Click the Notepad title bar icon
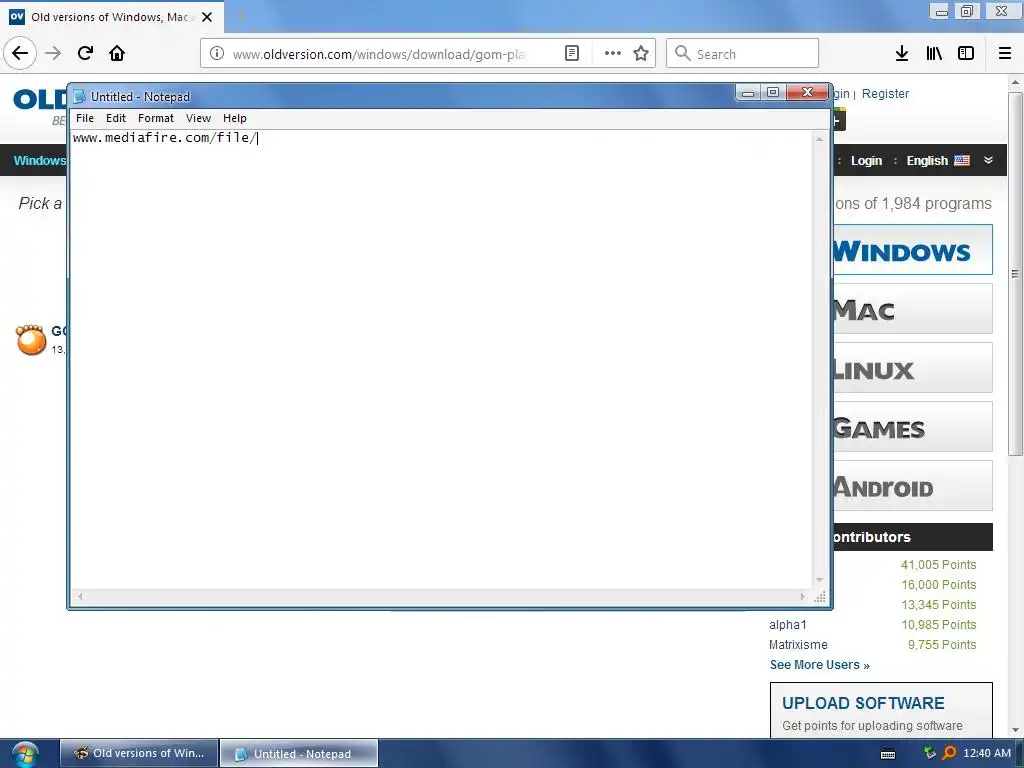Viewport: 1024px width, 768px height. (x=80, y=97)
